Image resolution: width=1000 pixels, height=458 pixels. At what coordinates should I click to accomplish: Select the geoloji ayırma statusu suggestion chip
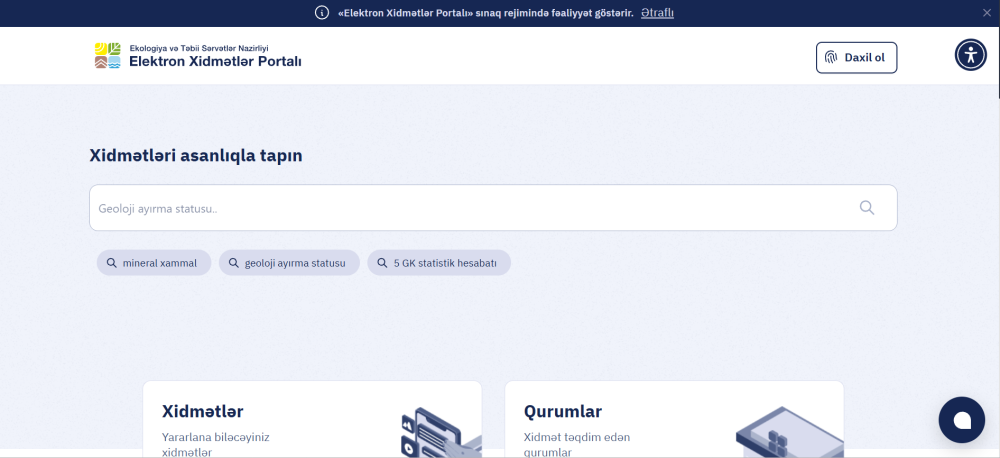pyautogui.click(x=289, y=263)
